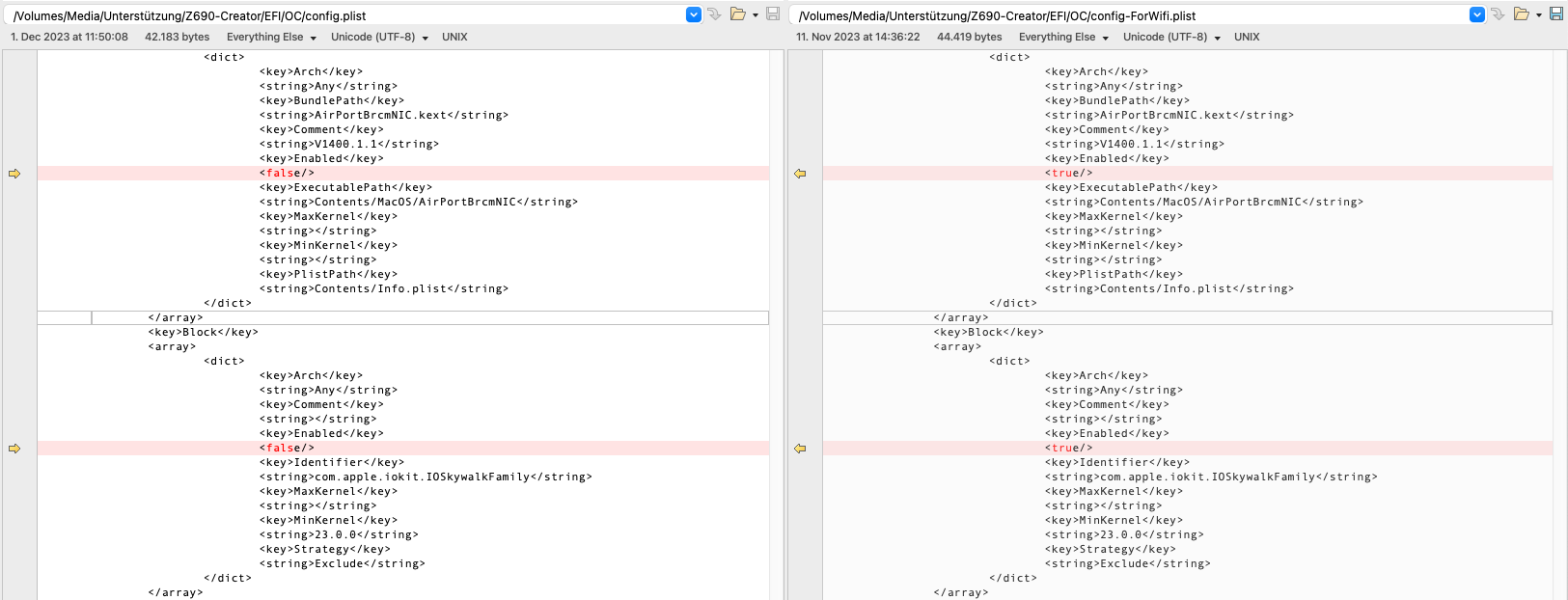Copy IOSkywalkFamily true value to left pane
Viewport: 1568px width, 600px height.
[800, 449]
